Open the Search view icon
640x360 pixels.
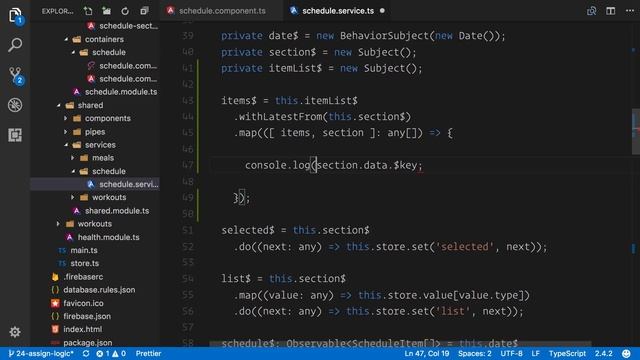tap(15, 45)
